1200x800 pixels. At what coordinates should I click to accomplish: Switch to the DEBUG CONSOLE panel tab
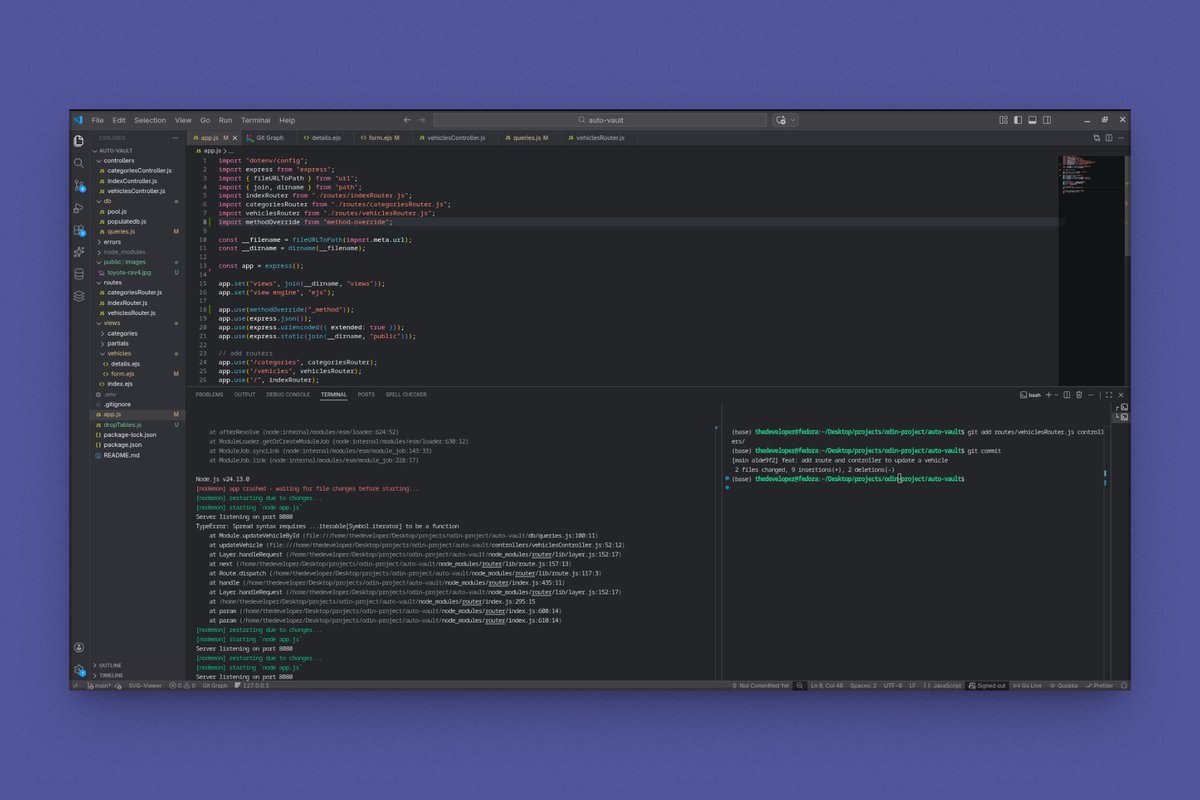288,395
